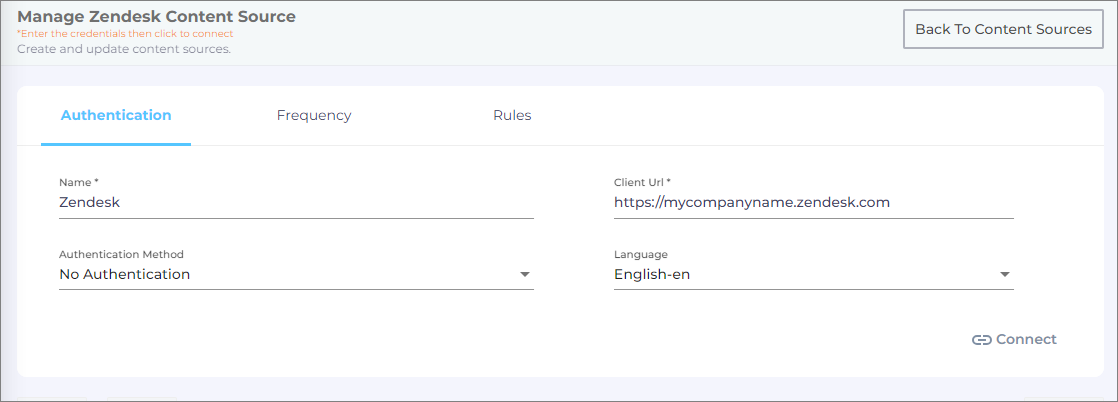Choose the English-en language combo box
The image size is (1118, 402).
(x=814, y=274)
